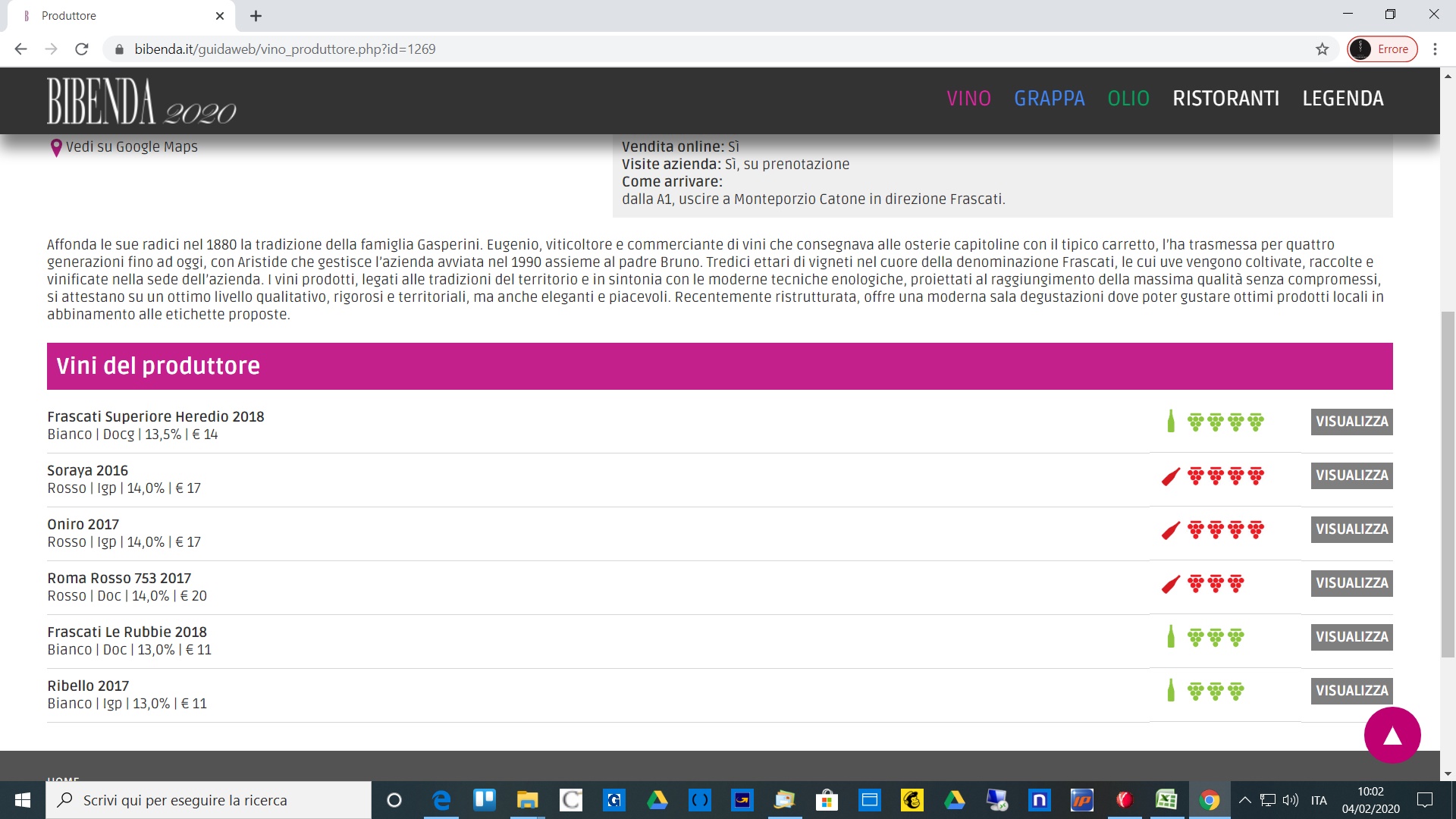
Task: Click the Windows search box
Action: click(209, 800)
